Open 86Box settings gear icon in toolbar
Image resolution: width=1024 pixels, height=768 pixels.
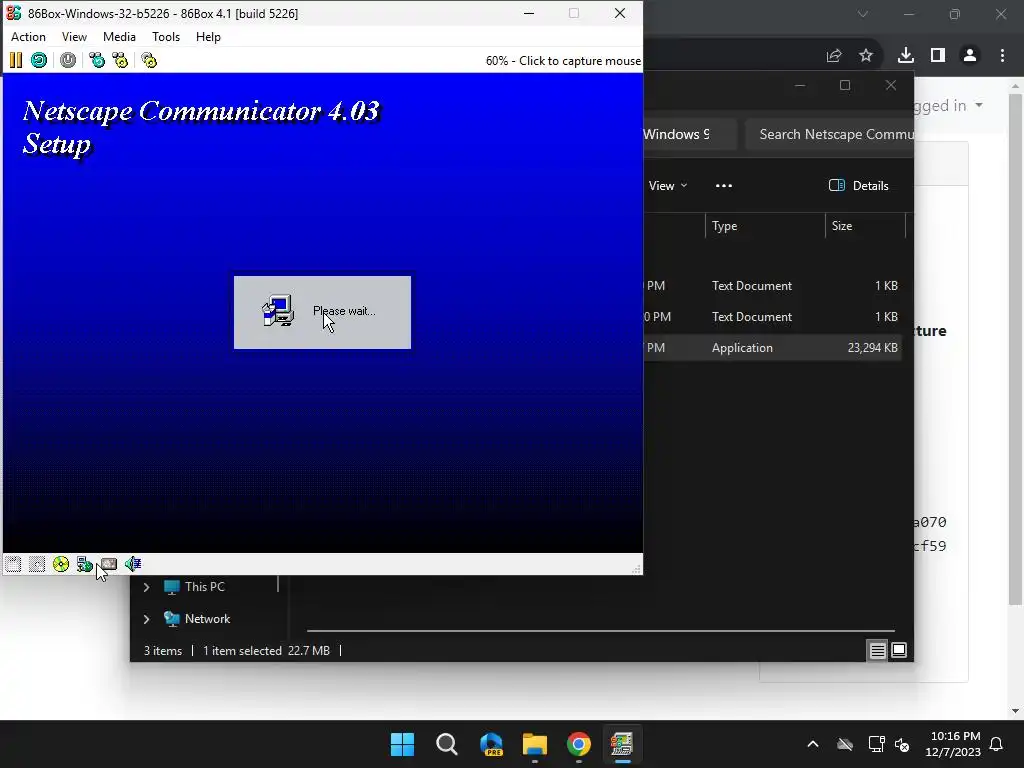[x=149, y=61]
